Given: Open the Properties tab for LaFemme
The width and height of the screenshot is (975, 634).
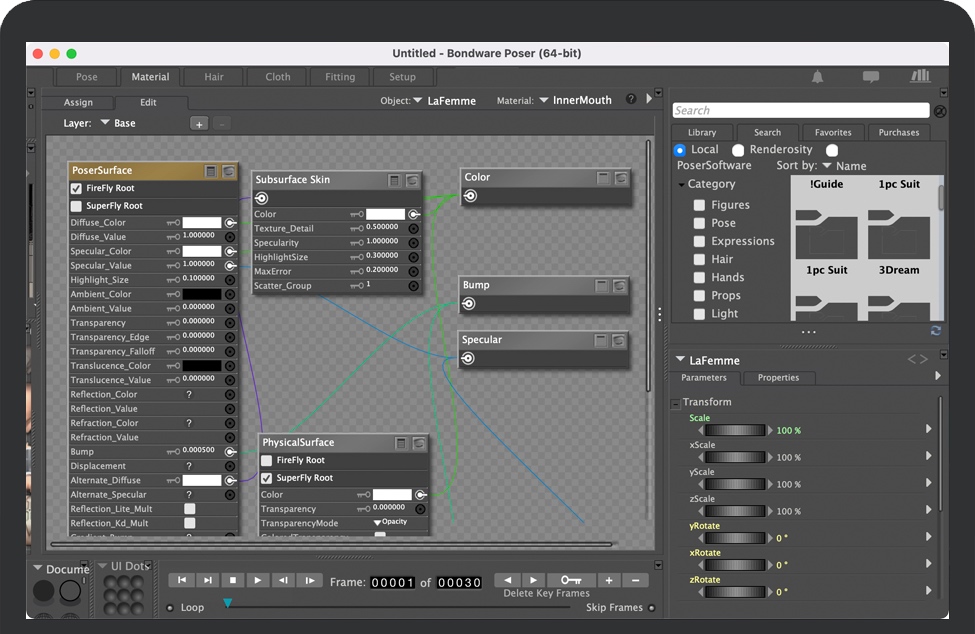Looking at the screenshot, I should tap(778, 378).
